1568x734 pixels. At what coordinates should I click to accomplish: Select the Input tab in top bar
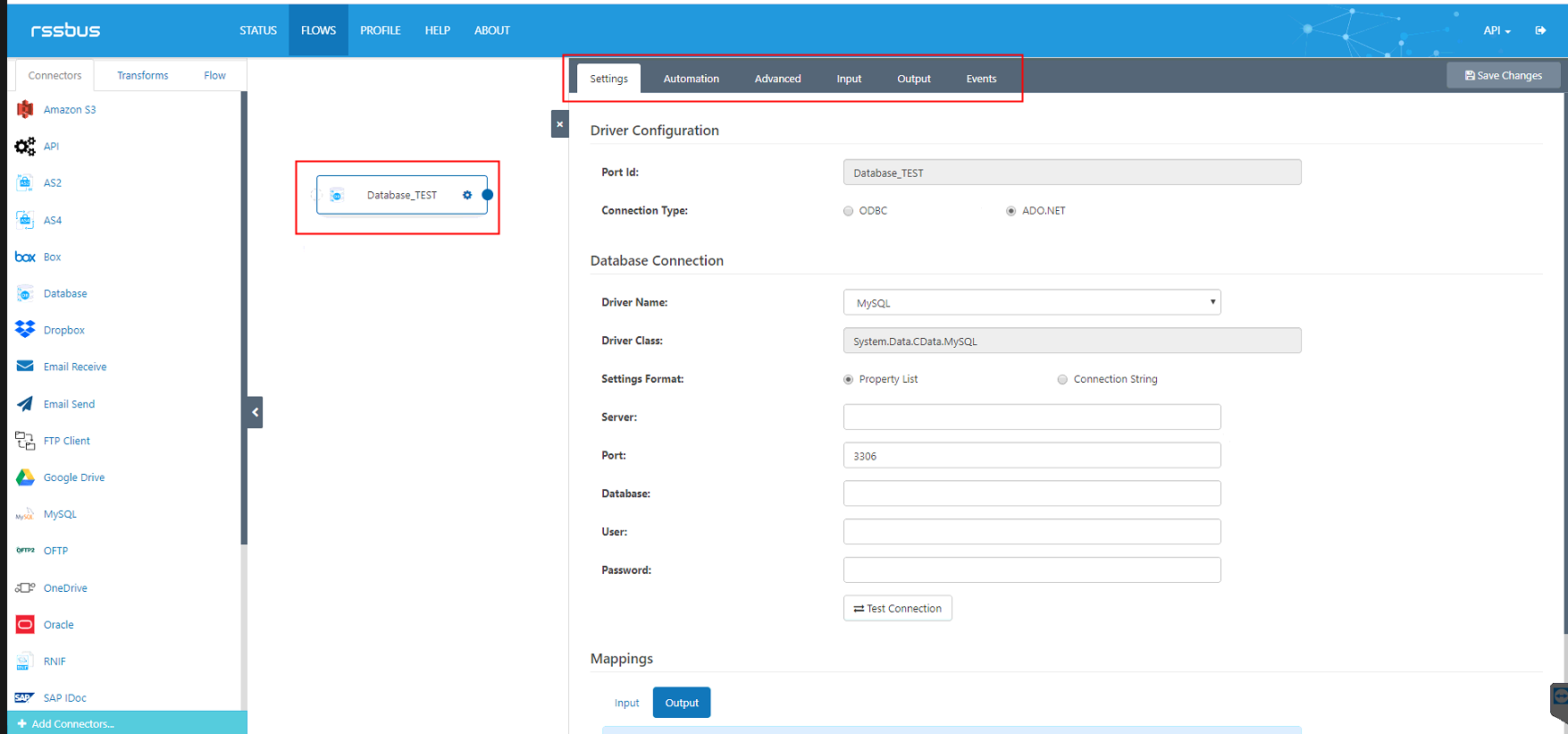tap(849, 79)
